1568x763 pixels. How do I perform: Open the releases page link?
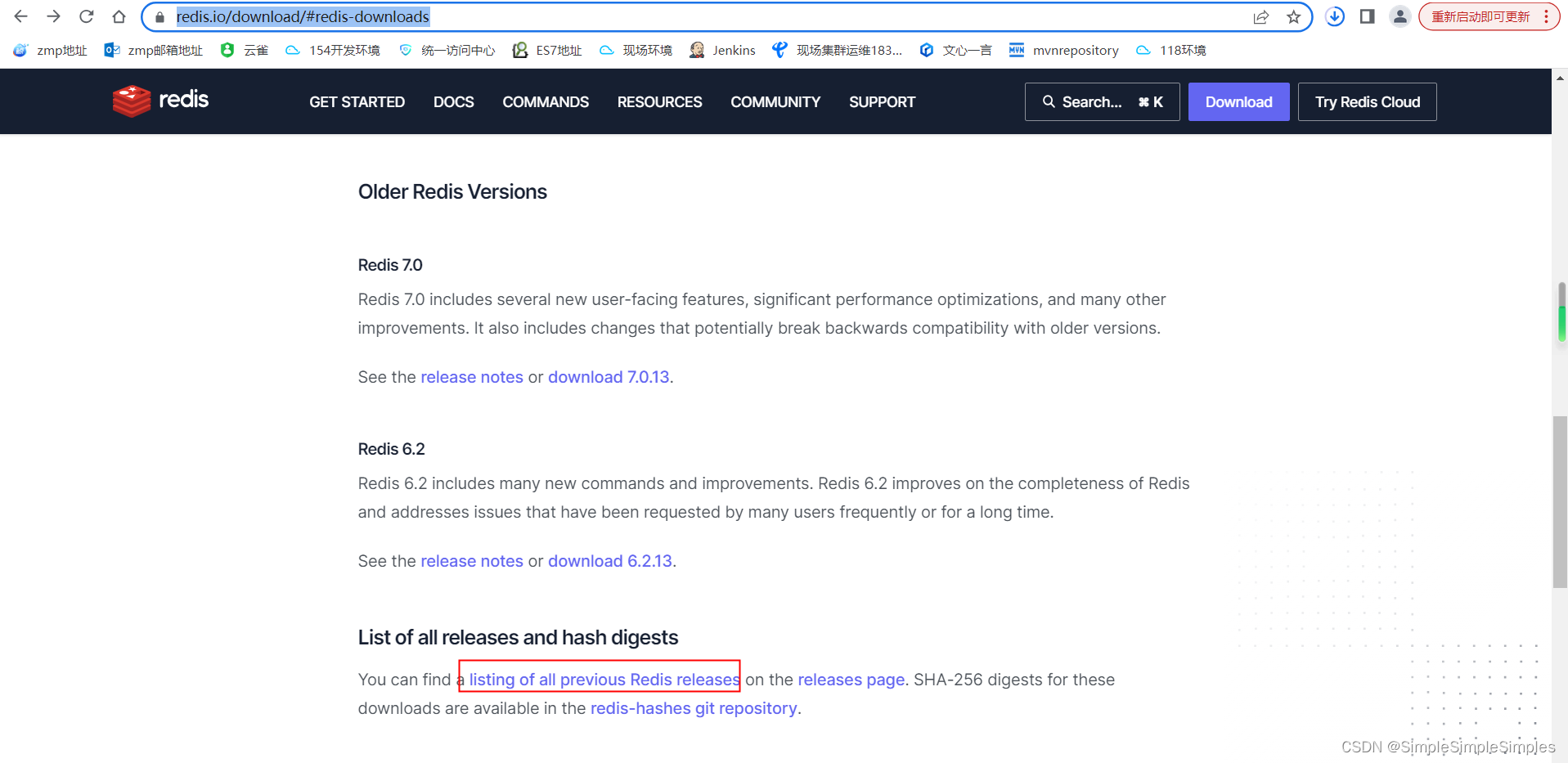click(851, 680)
